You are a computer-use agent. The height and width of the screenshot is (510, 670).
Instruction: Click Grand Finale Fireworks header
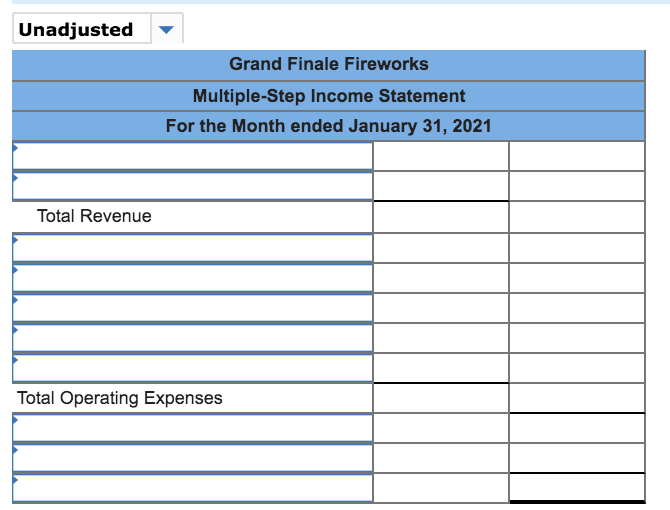point(329,64)
